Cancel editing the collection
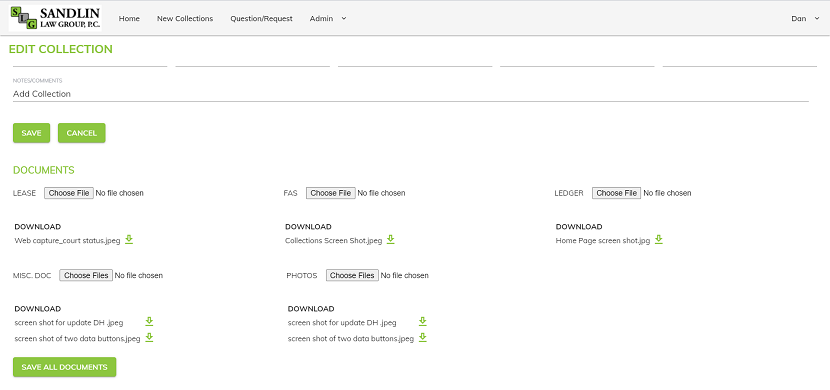The height and width of the screenshot is (390, 830). point(82,133)
